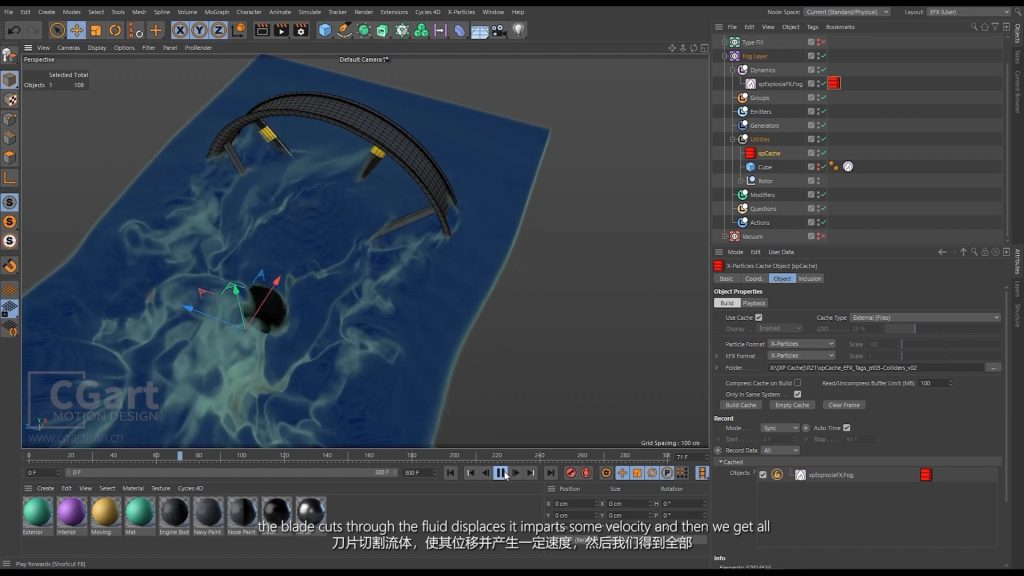
Task: Enable Compress Cache on Build
Action: point(797,383)
